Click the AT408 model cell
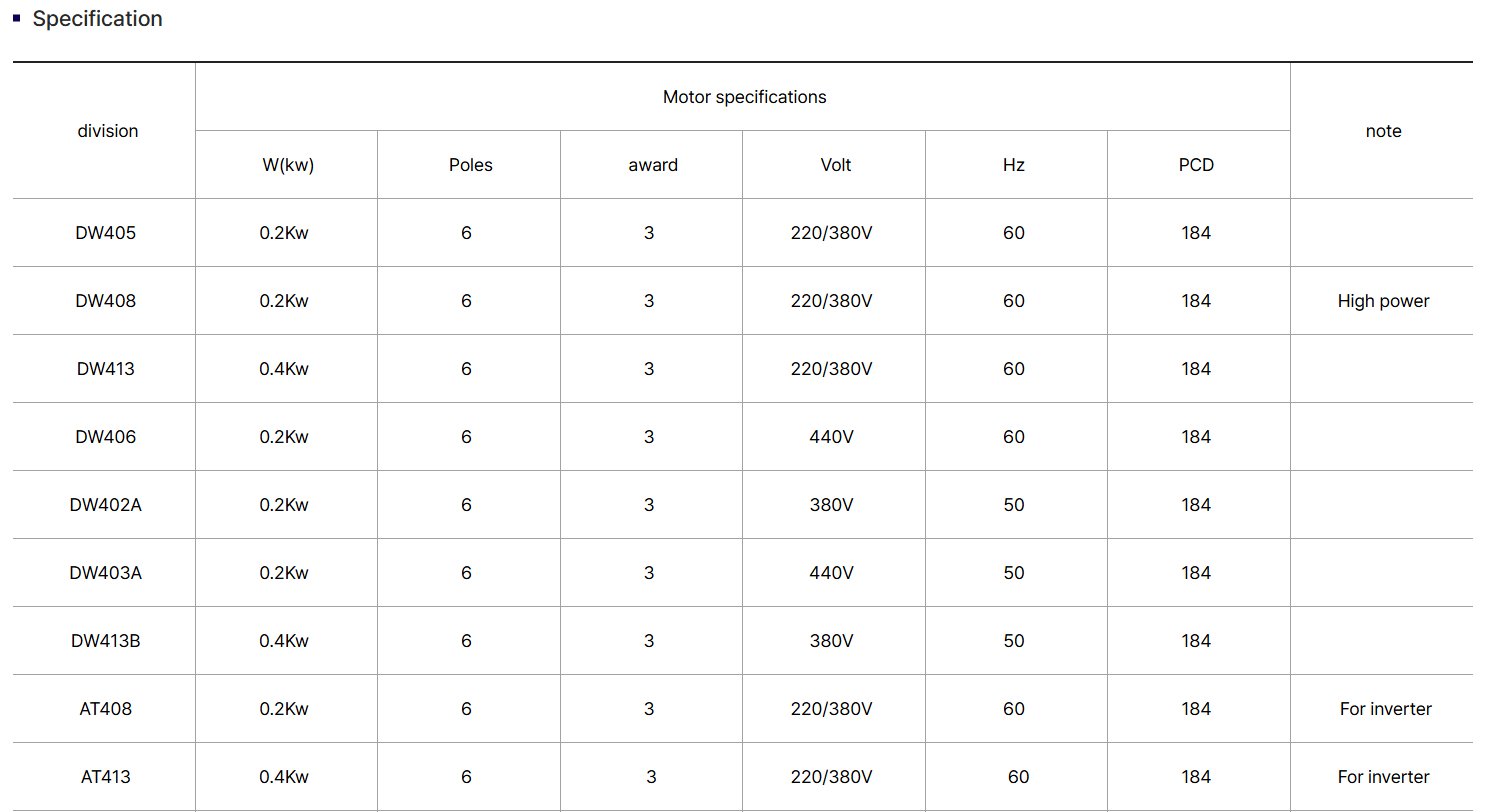This screenshot has width=1491, height=812. [x=106, y=709]
